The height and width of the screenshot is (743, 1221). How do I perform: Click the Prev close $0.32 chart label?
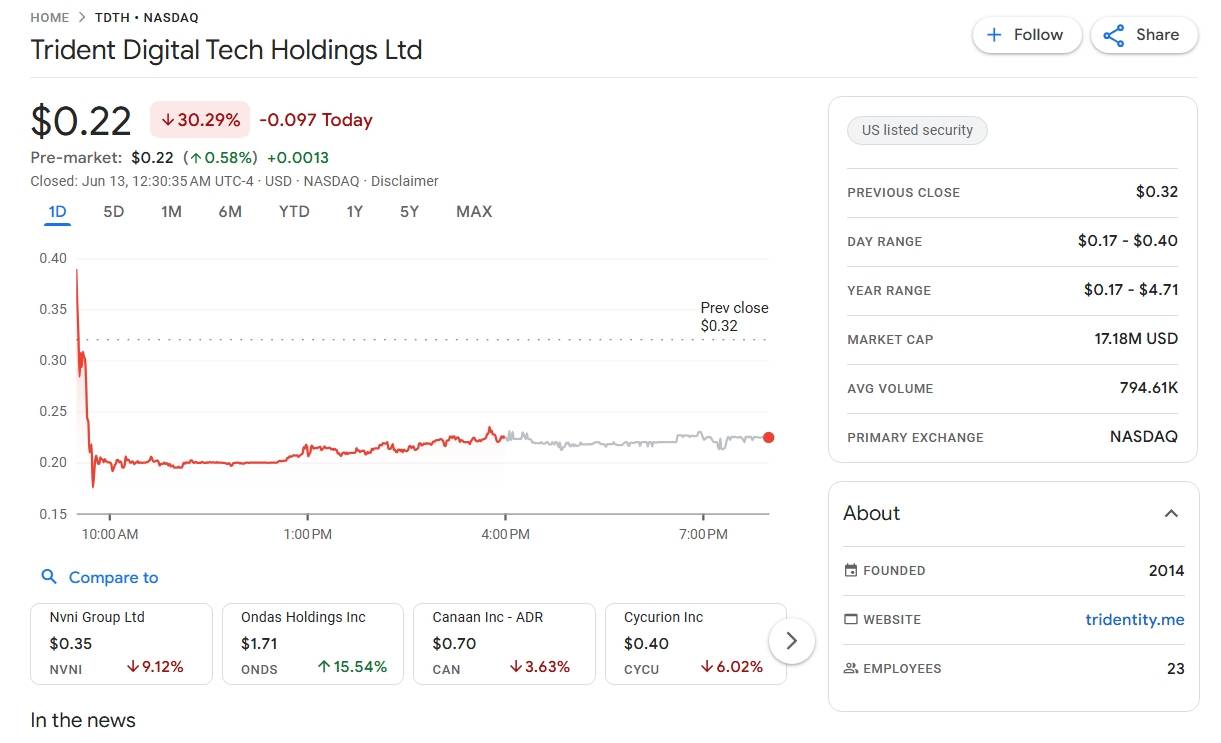tap(735, 317)
